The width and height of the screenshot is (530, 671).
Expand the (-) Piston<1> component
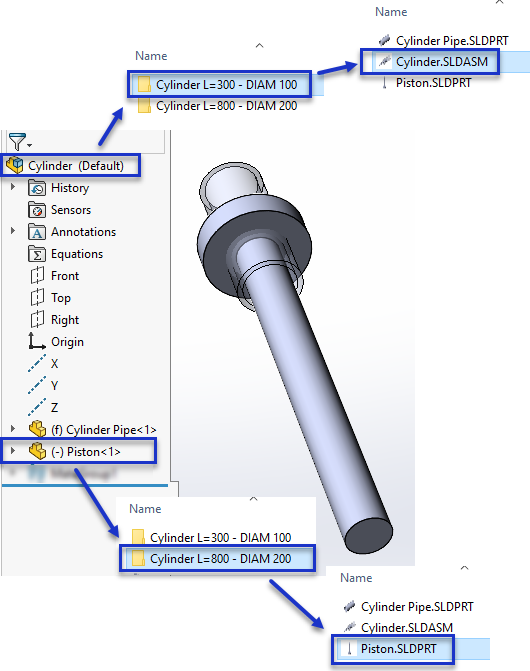13,451
